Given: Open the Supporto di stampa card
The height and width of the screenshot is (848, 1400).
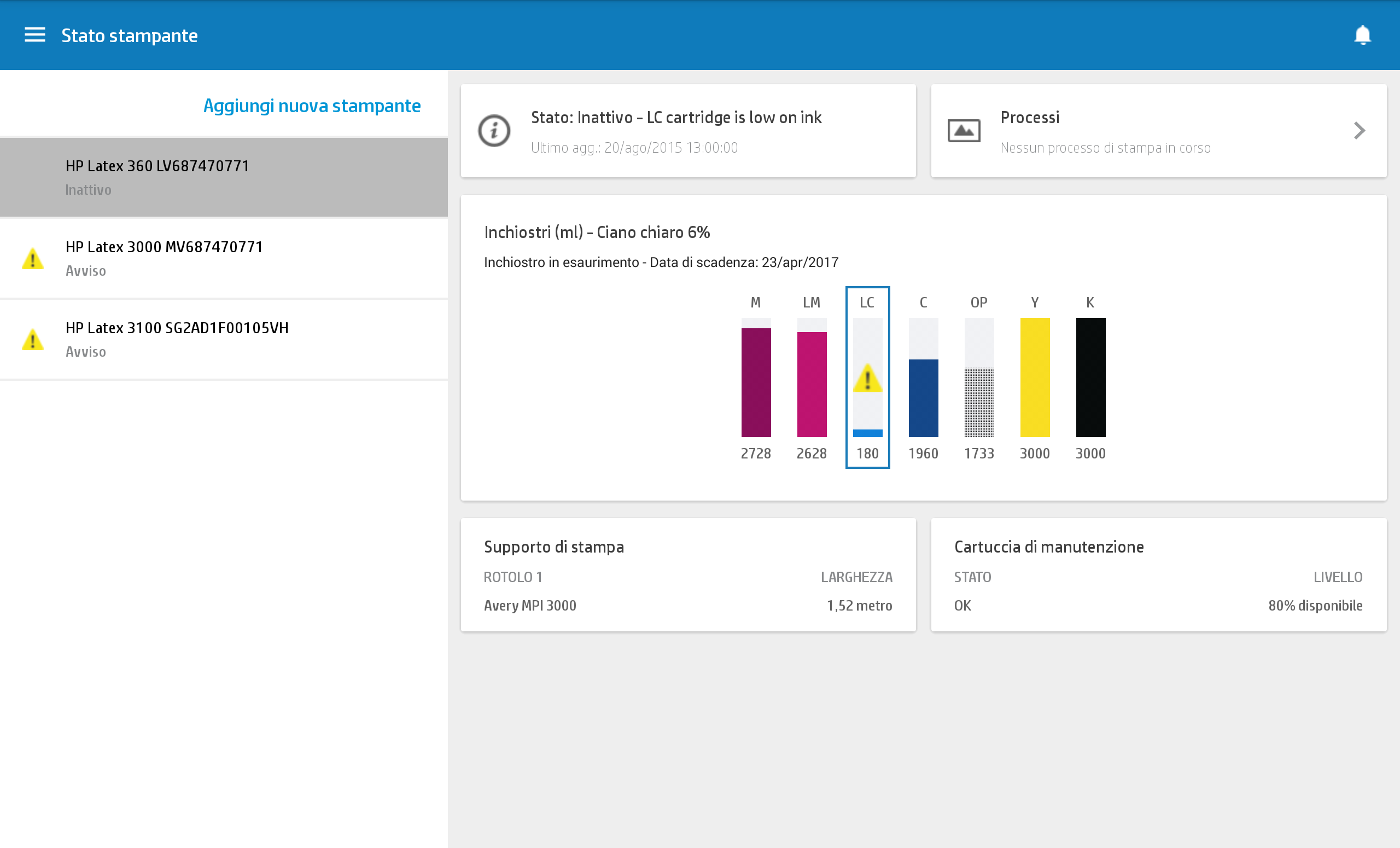Looking at the screenshot, I should (687, 574).
